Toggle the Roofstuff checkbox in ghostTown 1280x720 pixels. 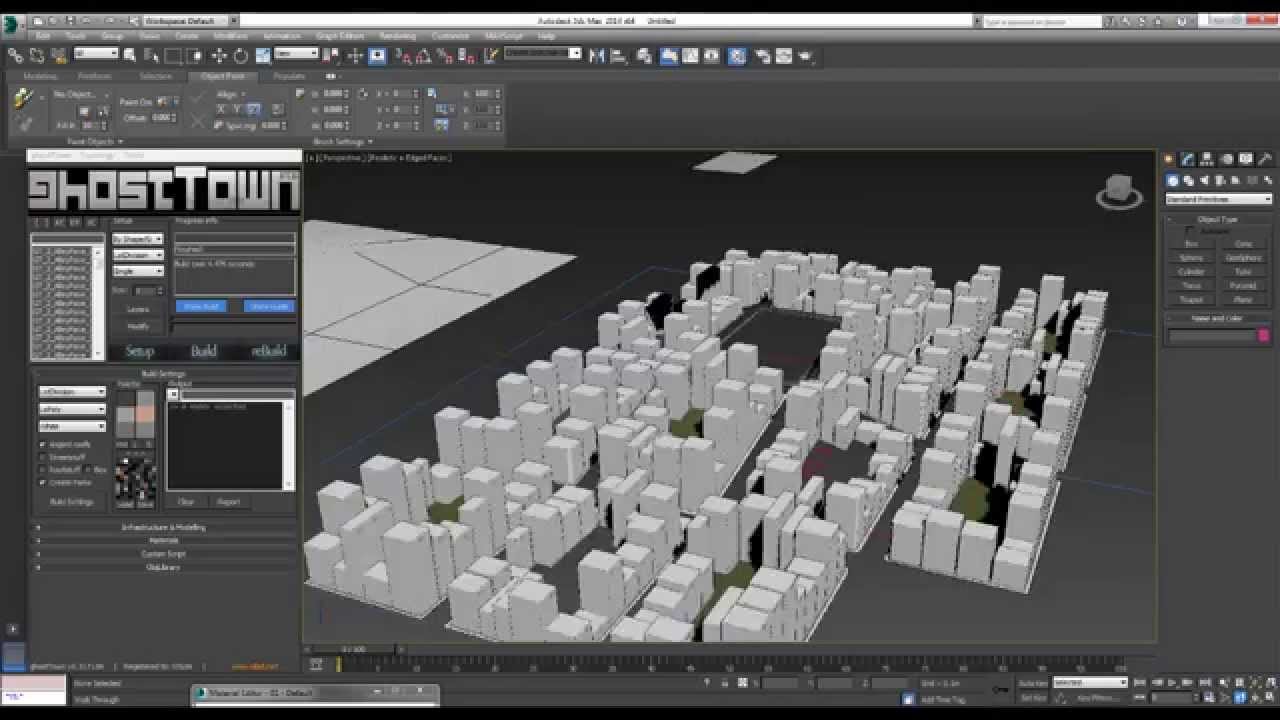point(43,469)
